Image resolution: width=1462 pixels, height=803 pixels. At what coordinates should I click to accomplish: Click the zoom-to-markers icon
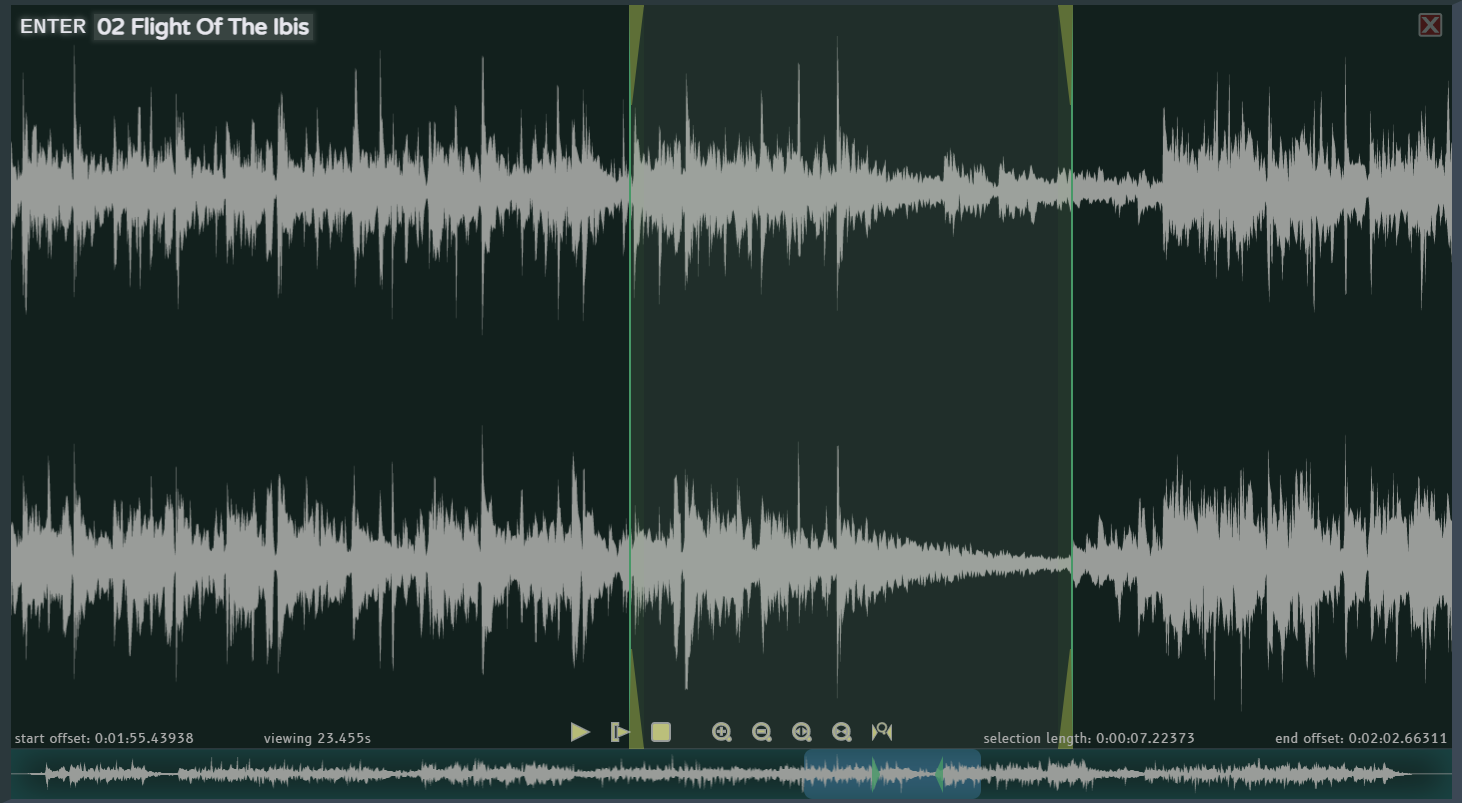pos(882,732)
